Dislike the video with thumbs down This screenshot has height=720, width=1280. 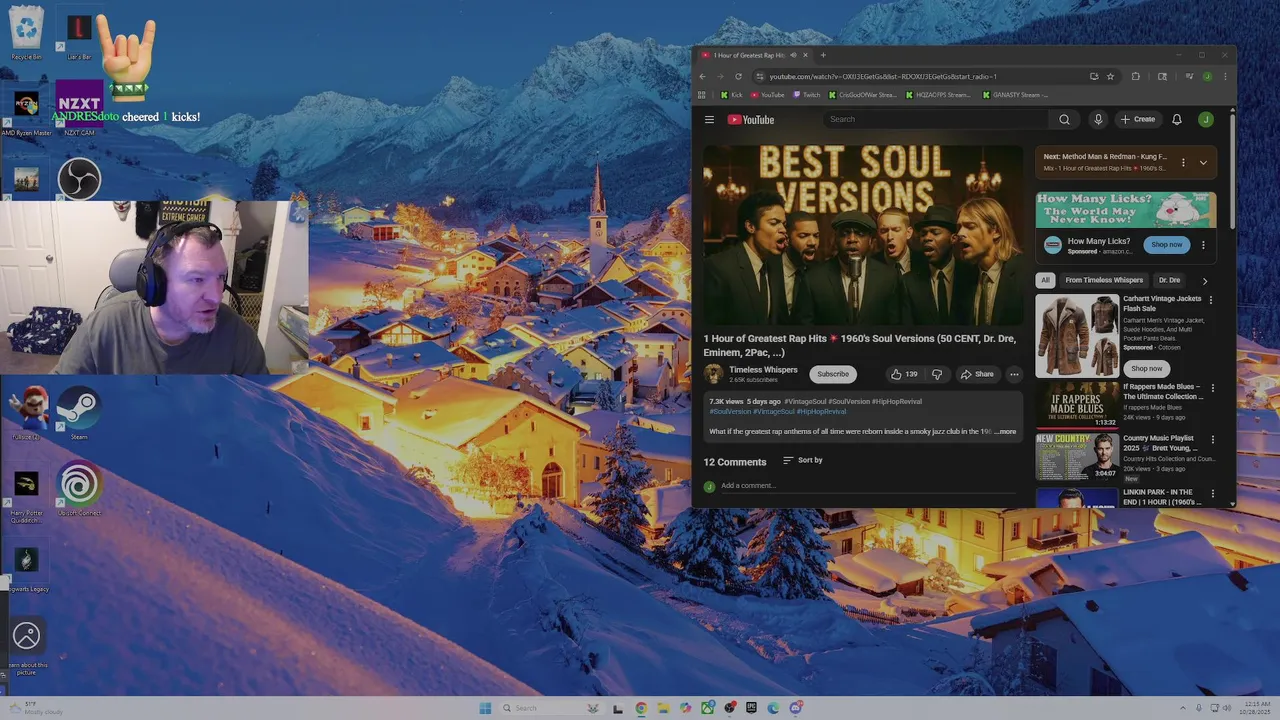937,374
